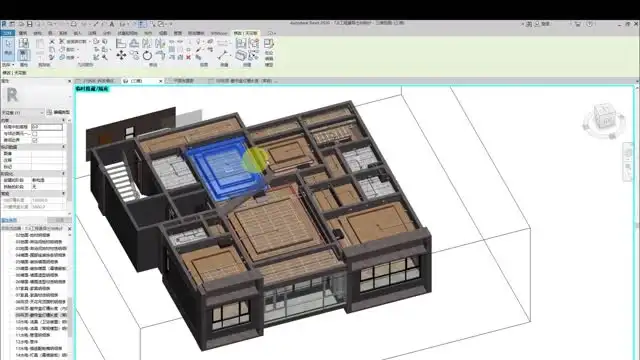The image size is (640, 360).
Task: Click Save in quick access toolbar
Action: 29,24
